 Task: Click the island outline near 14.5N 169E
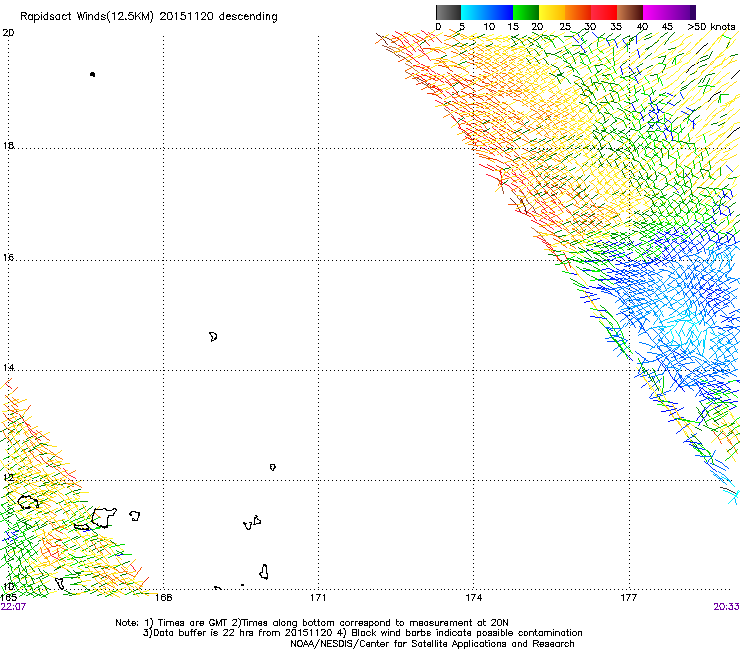pyautogui.click(x=213, y=337)
